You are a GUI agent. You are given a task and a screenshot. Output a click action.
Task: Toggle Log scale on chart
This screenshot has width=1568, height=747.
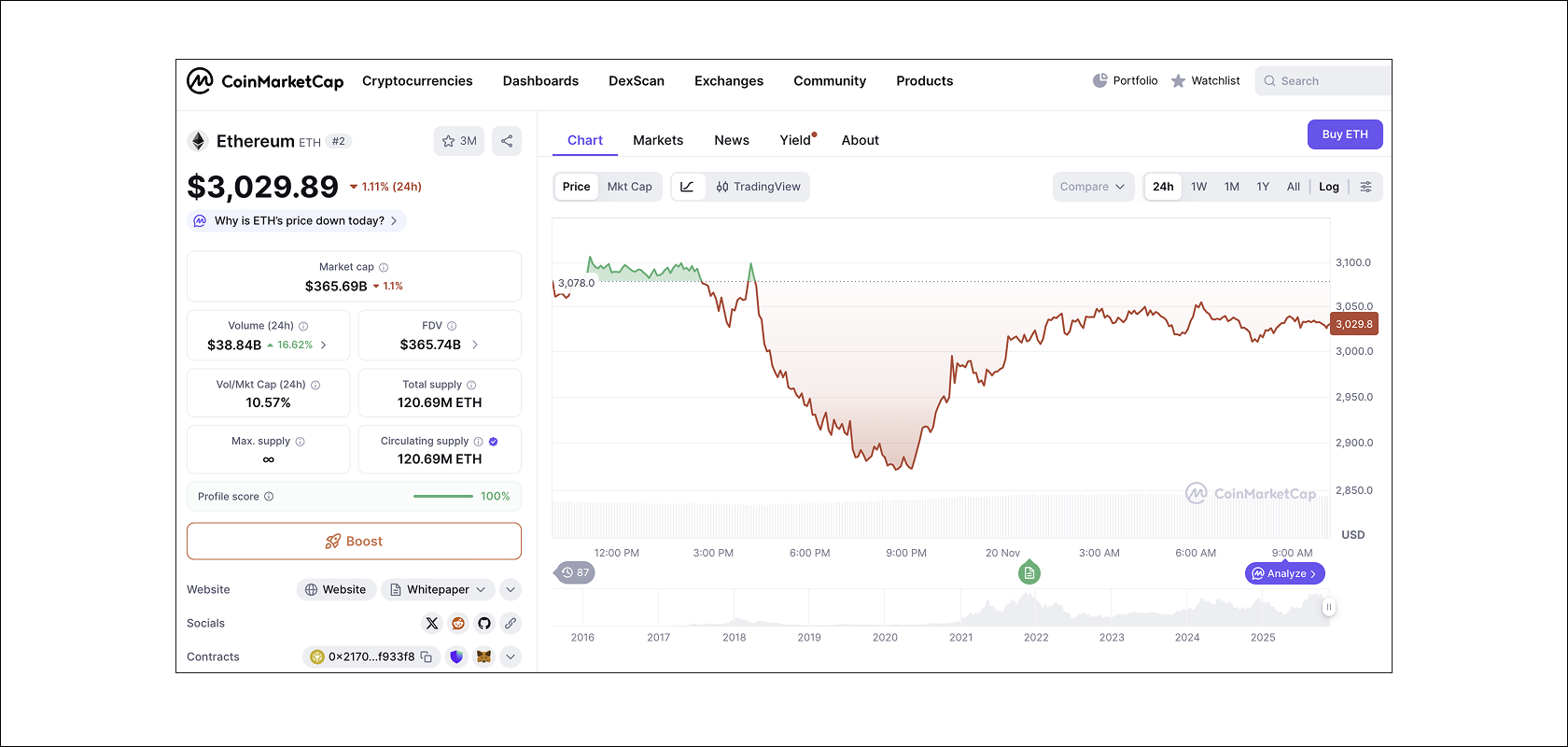click(1329, 187)
